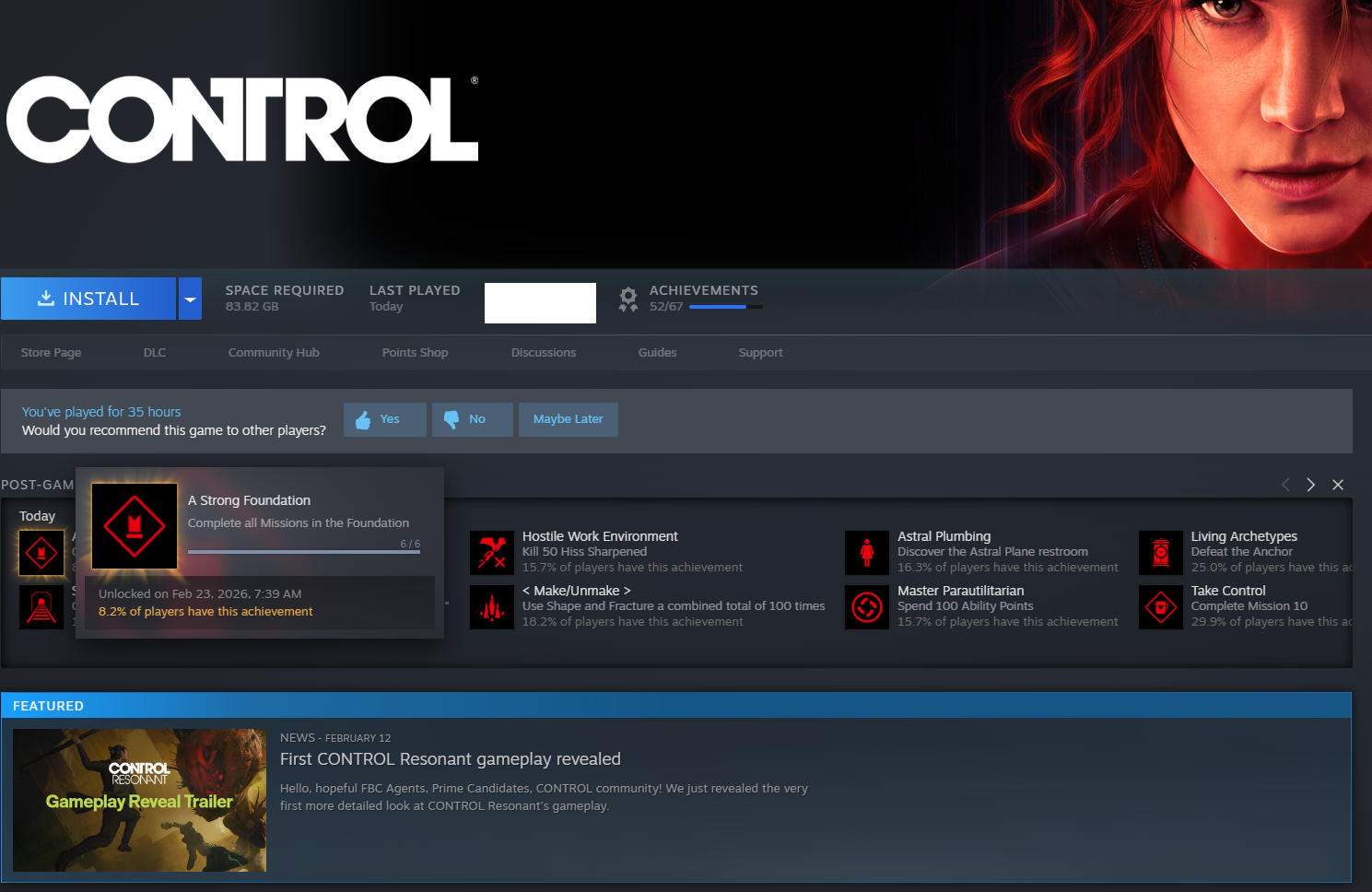
Task: Click the Master Parautilitarian achievement icon
Action: (867, 607)
